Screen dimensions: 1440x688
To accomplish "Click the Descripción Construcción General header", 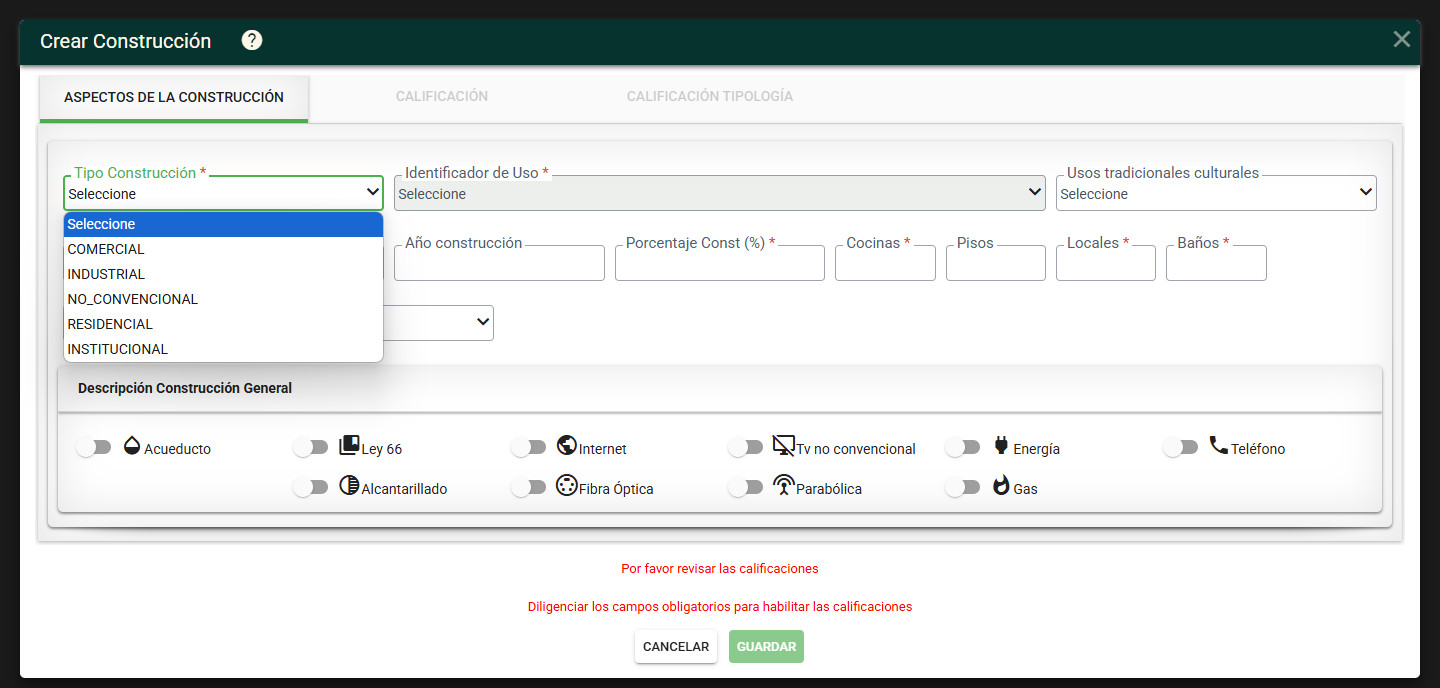I will [x=720, y=388].
